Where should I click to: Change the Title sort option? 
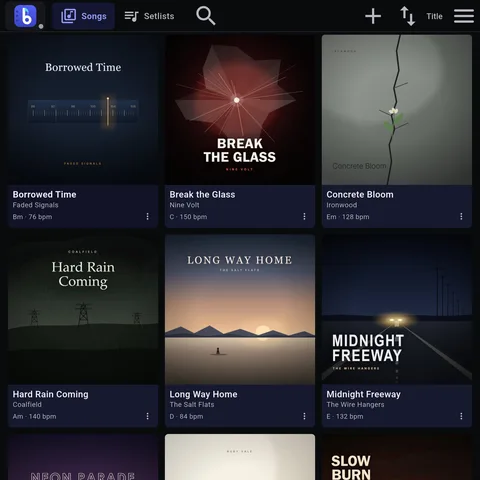click(x=434, y=16)
